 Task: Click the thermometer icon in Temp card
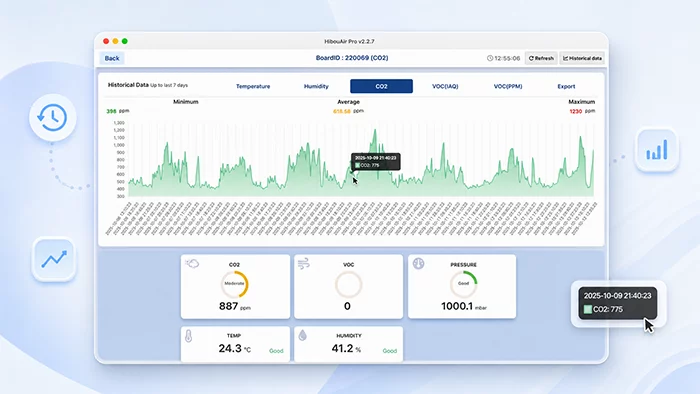point(188,336)
